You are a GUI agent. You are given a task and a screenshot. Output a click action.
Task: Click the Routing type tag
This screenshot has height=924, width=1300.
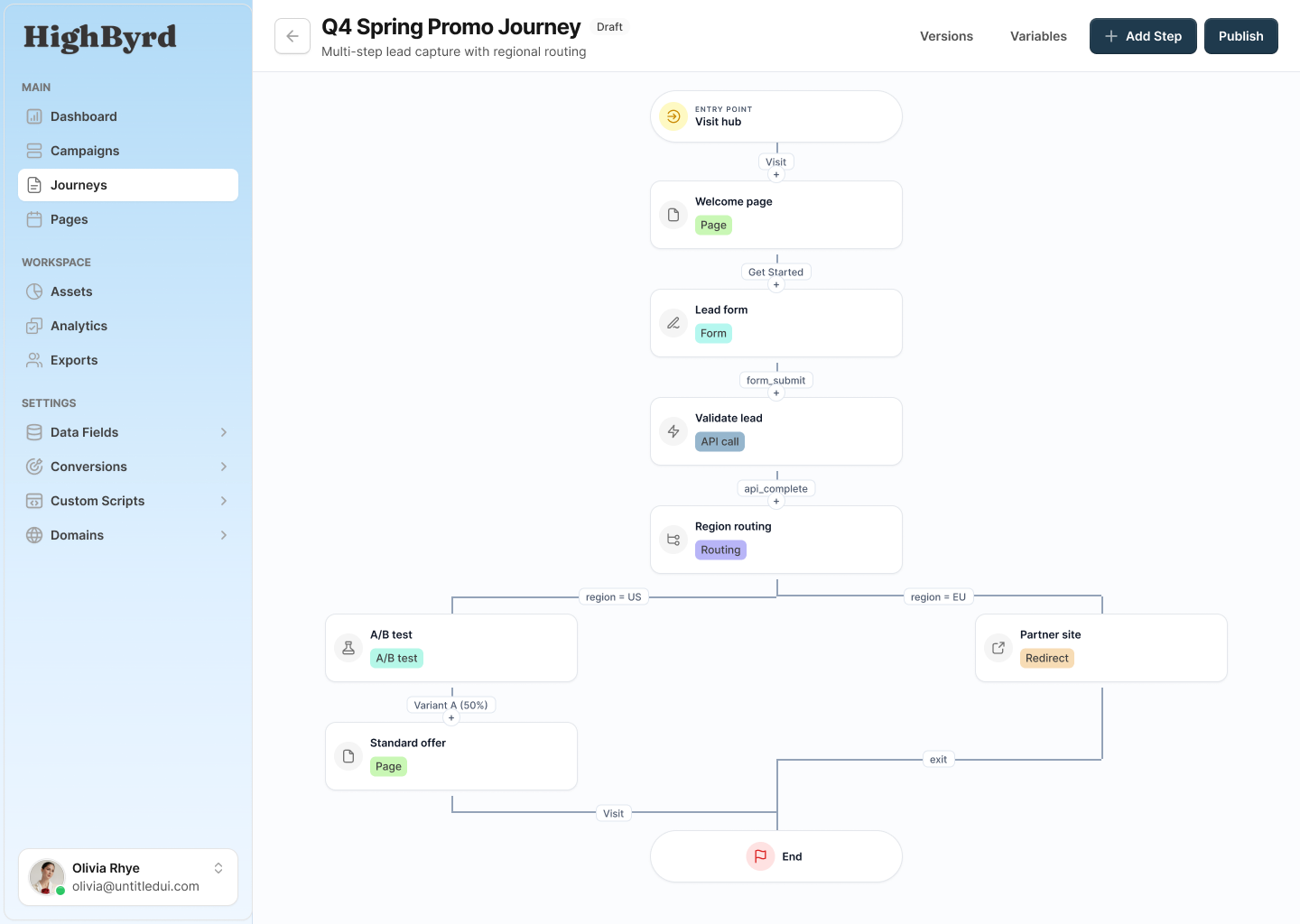click(x=720, y=550)
